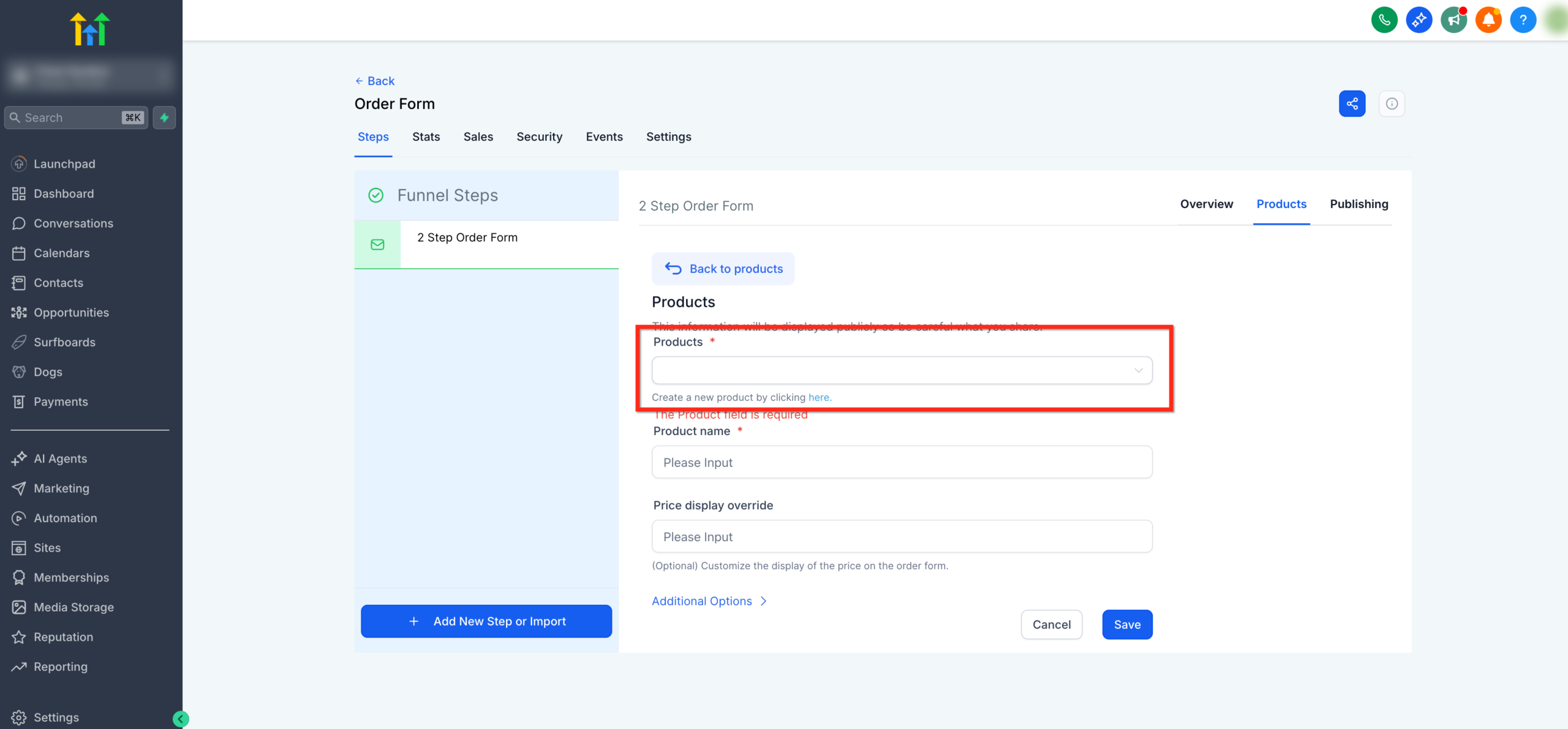Open the Contacts section
1568x729 pixels.
point(58,282)
